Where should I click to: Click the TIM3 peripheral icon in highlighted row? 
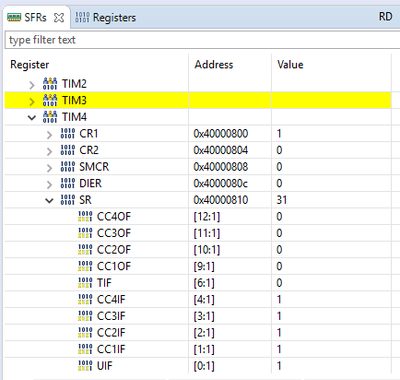click(50, 100)
